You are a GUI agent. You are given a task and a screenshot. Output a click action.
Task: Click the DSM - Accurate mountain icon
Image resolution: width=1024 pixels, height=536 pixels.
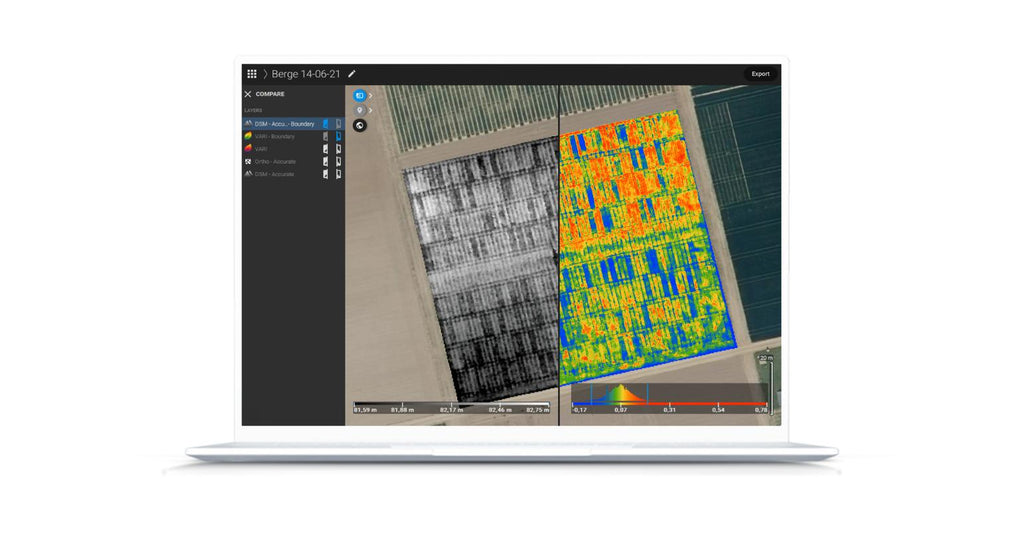(x=248, y=174)
